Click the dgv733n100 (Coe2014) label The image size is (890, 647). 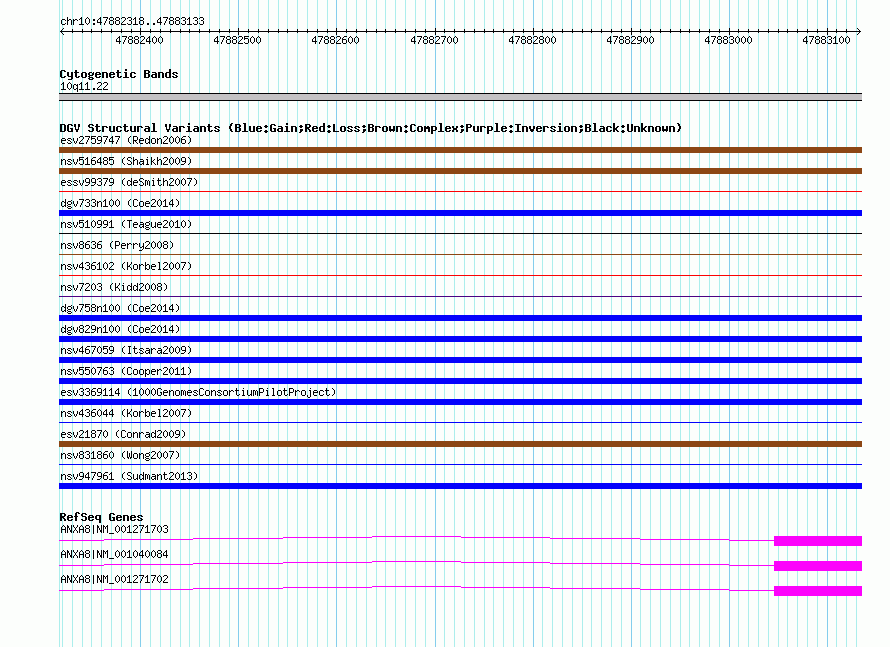tap(120, 203)
